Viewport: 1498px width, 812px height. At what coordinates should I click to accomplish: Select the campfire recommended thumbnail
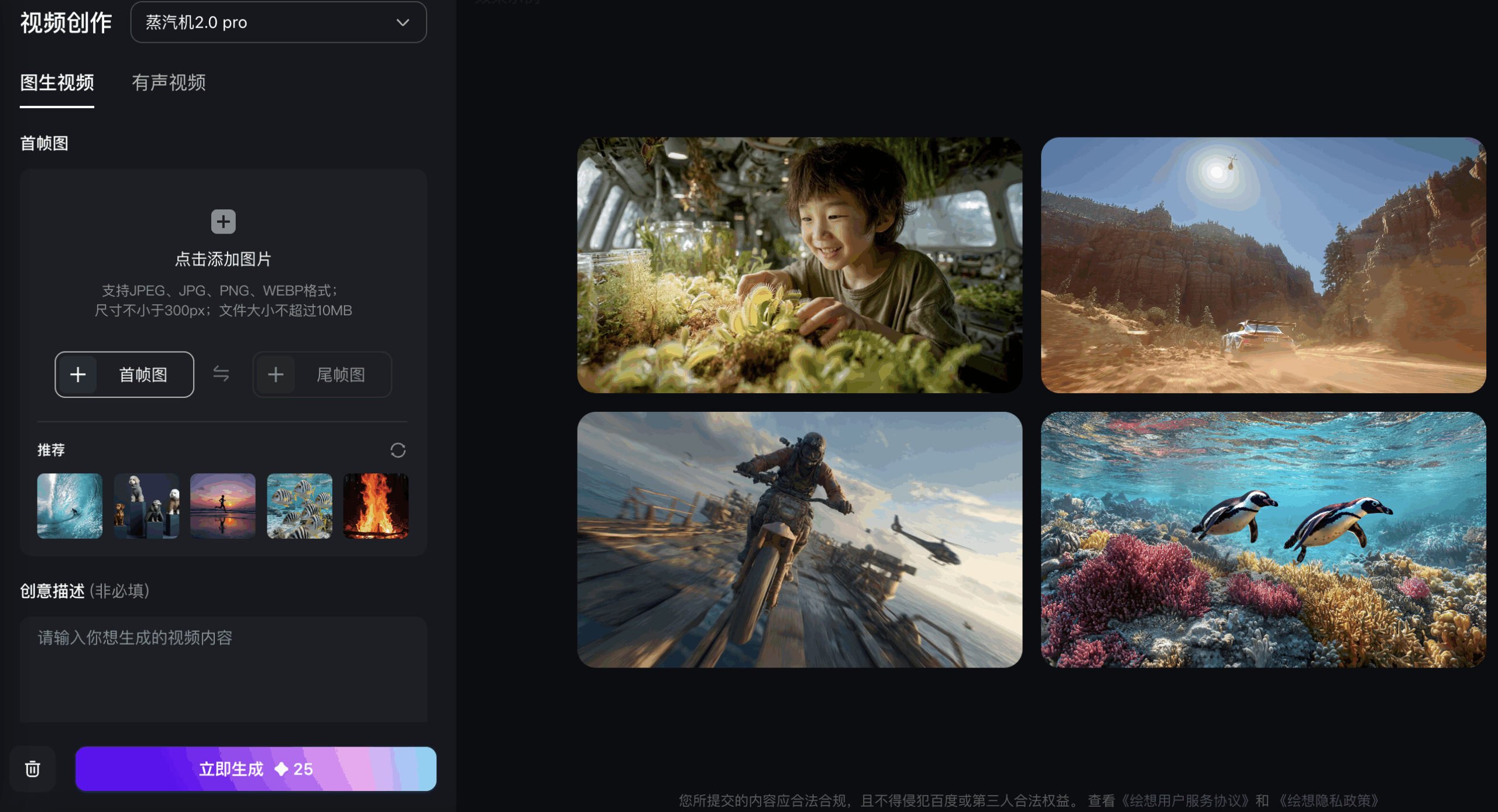(376, 506)
